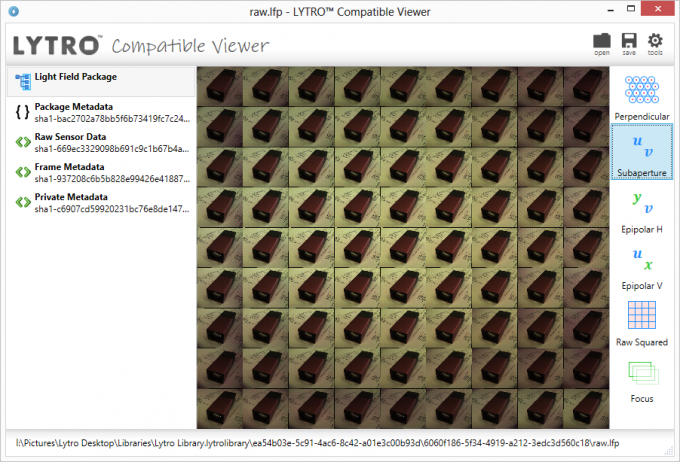The height and width of the screenshot is (462, 680).
Task: Click the subaperture image grid viewer
Action: [x=403, y=247]
